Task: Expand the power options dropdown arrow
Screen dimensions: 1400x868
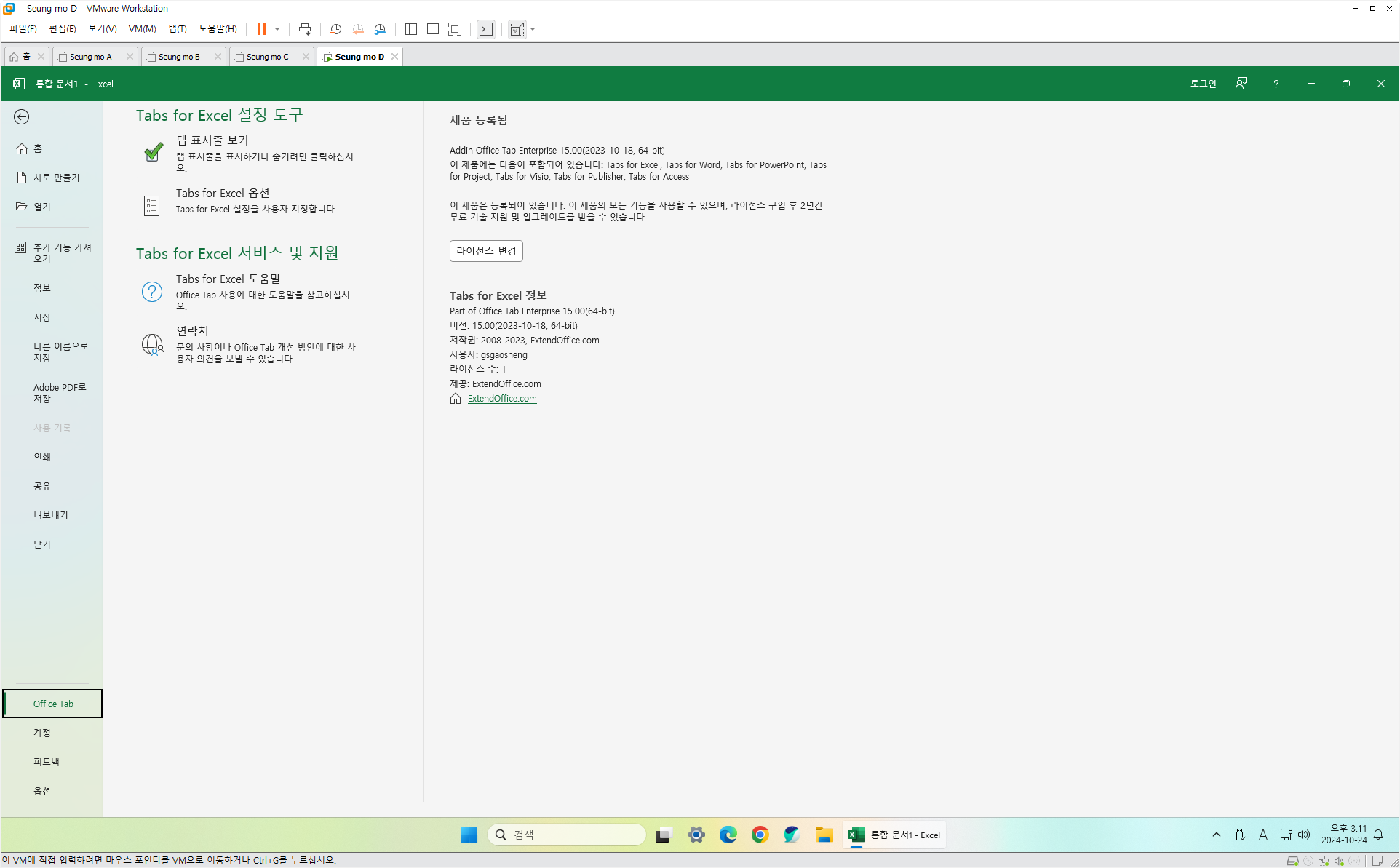Action: pos(277,29)
